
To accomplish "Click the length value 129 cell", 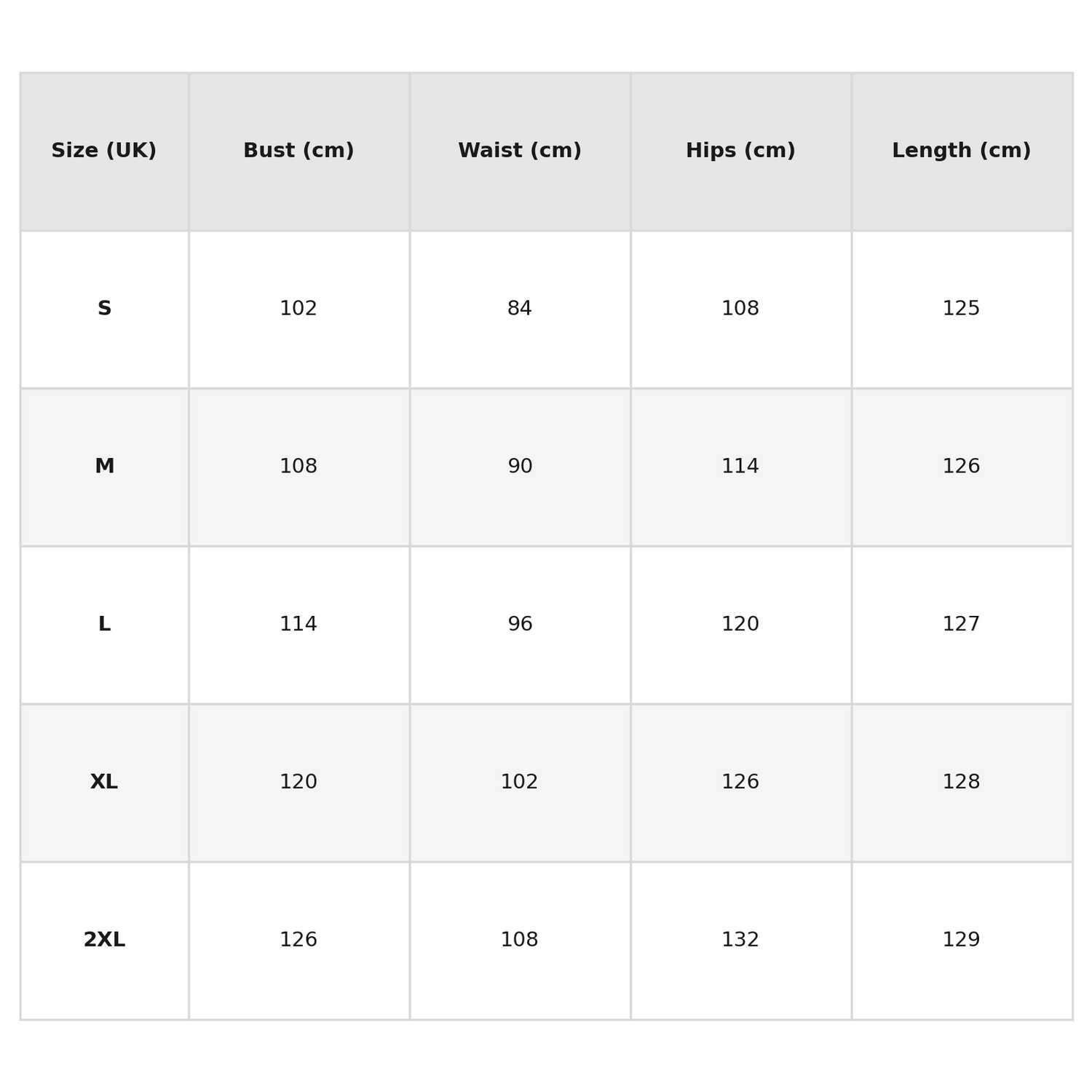I will pyautogui.click(x=961, y=941).
